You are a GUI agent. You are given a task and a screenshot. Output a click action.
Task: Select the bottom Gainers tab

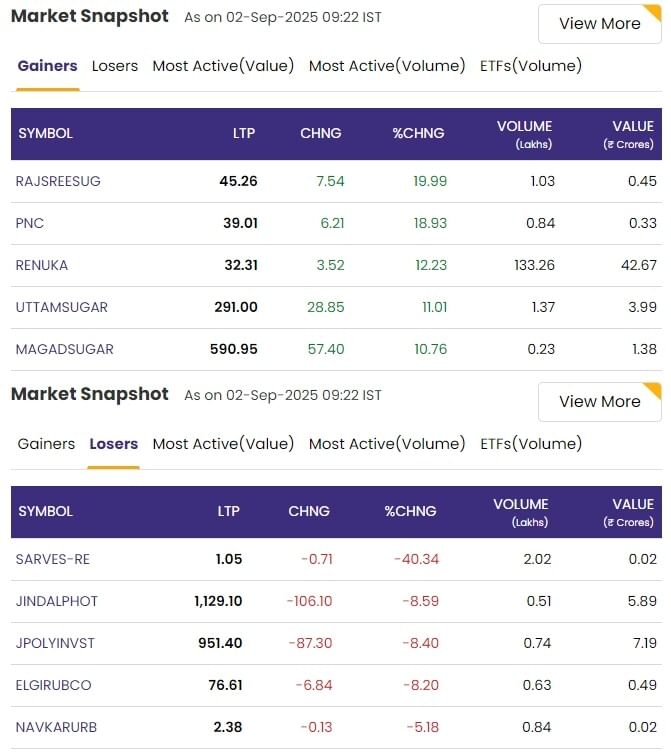point(46,444)
